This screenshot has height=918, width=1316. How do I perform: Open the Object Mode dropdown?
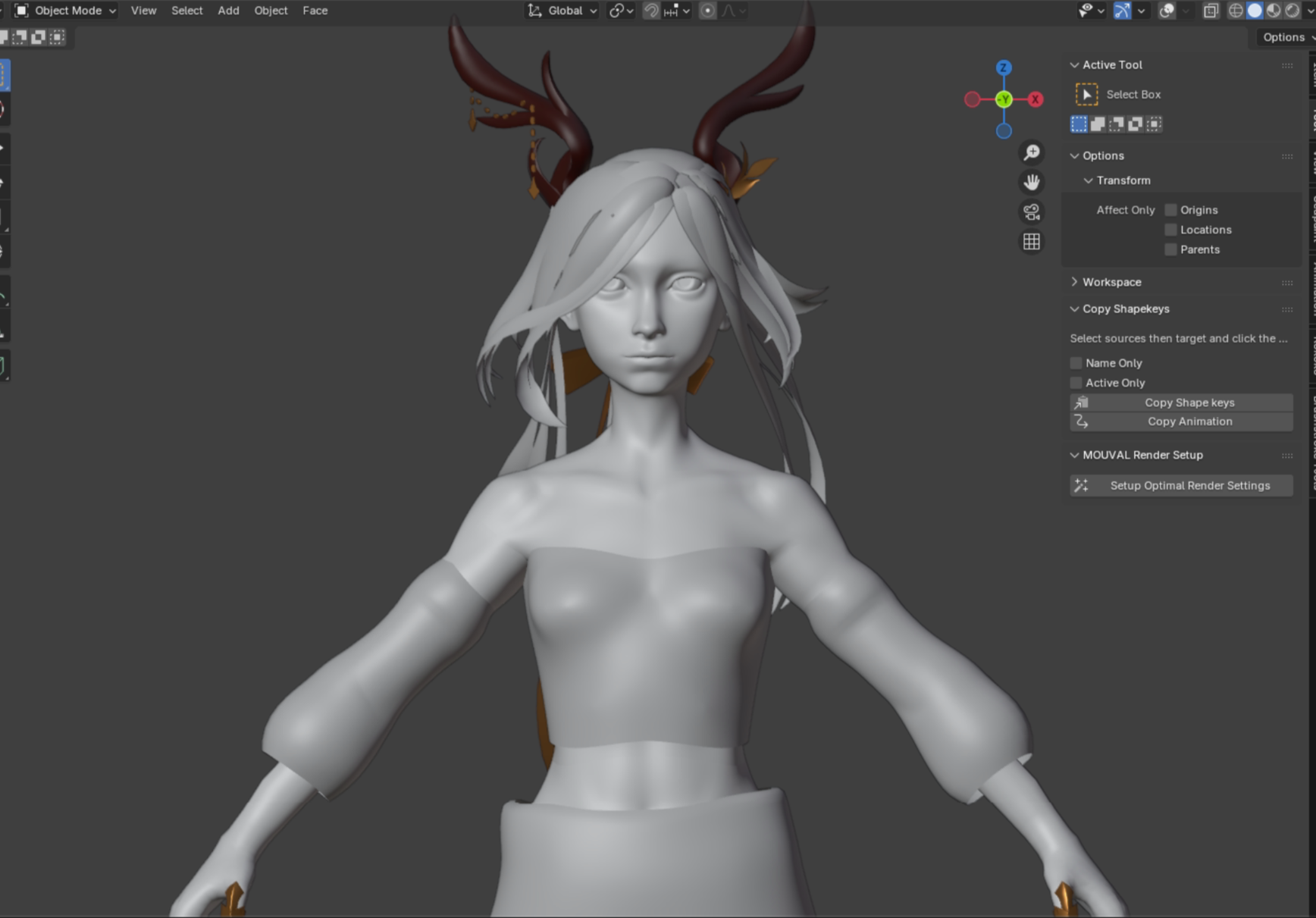click(65, 11)
